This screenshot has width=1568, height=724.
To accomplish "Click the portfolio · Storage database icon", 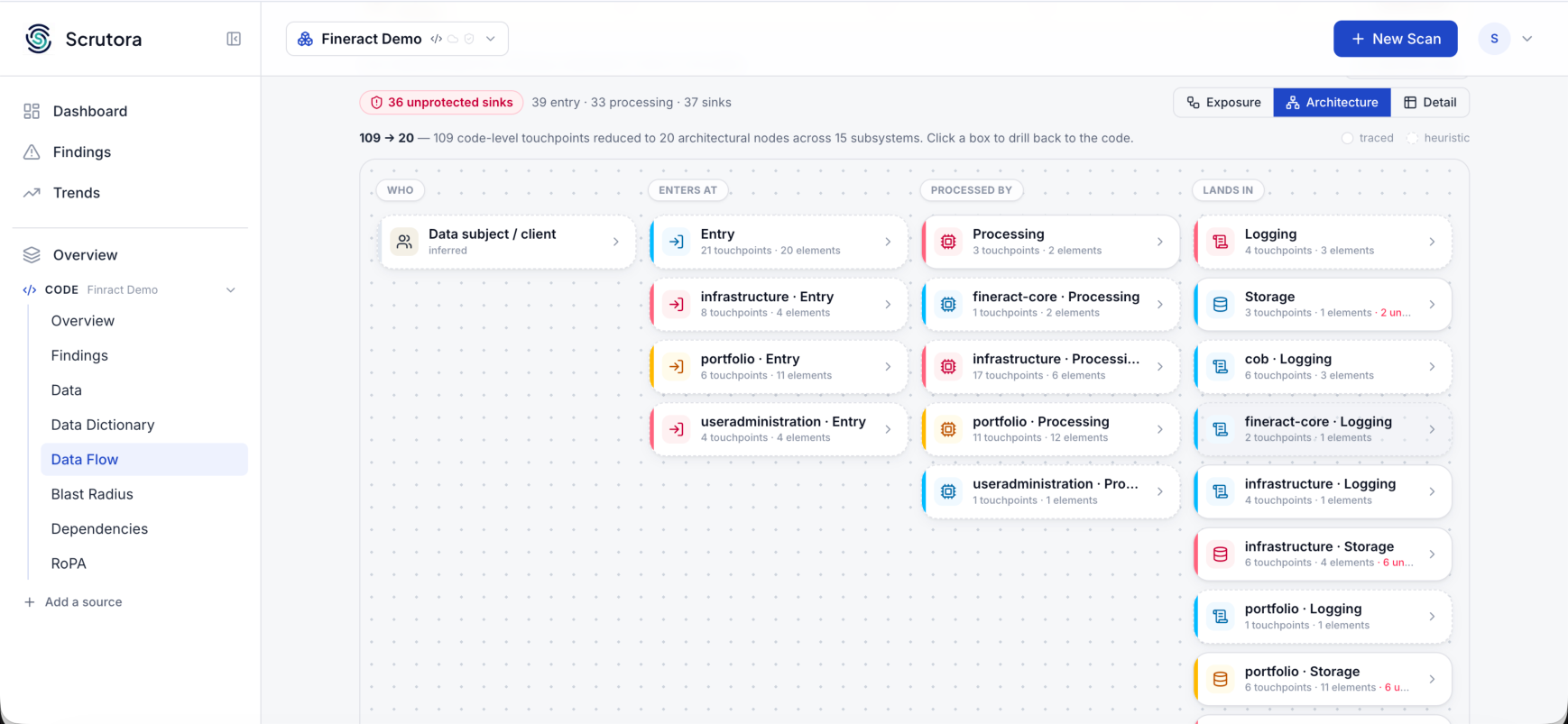I will click(x=1221, y=679).
